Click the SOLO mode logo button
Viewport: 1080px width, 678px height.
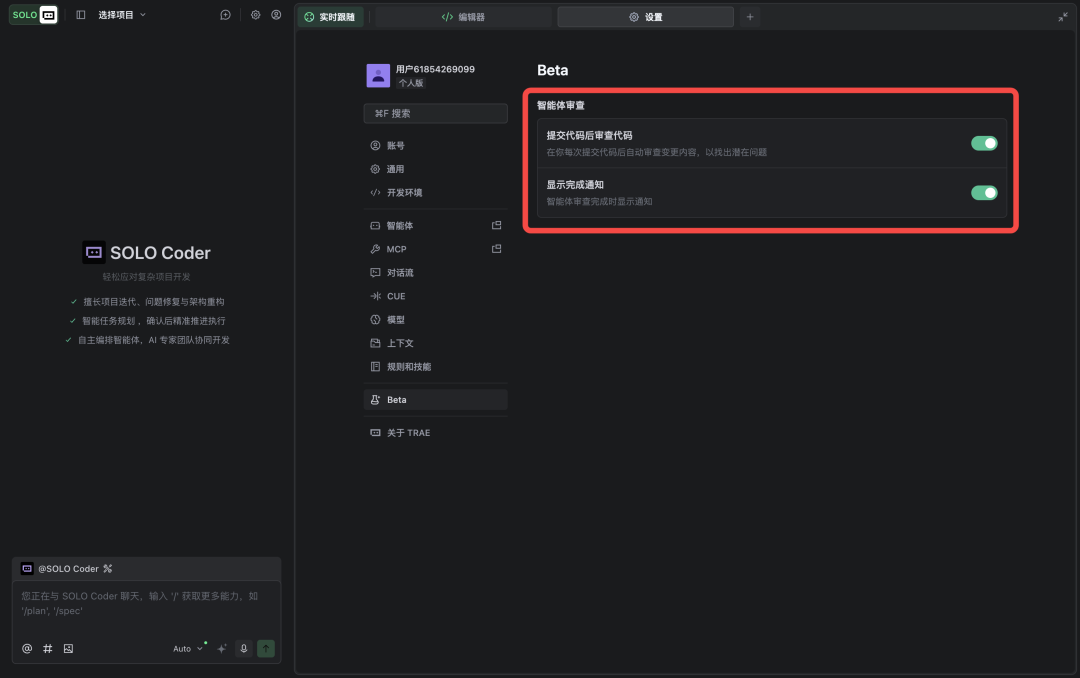(x=33, y=14)
